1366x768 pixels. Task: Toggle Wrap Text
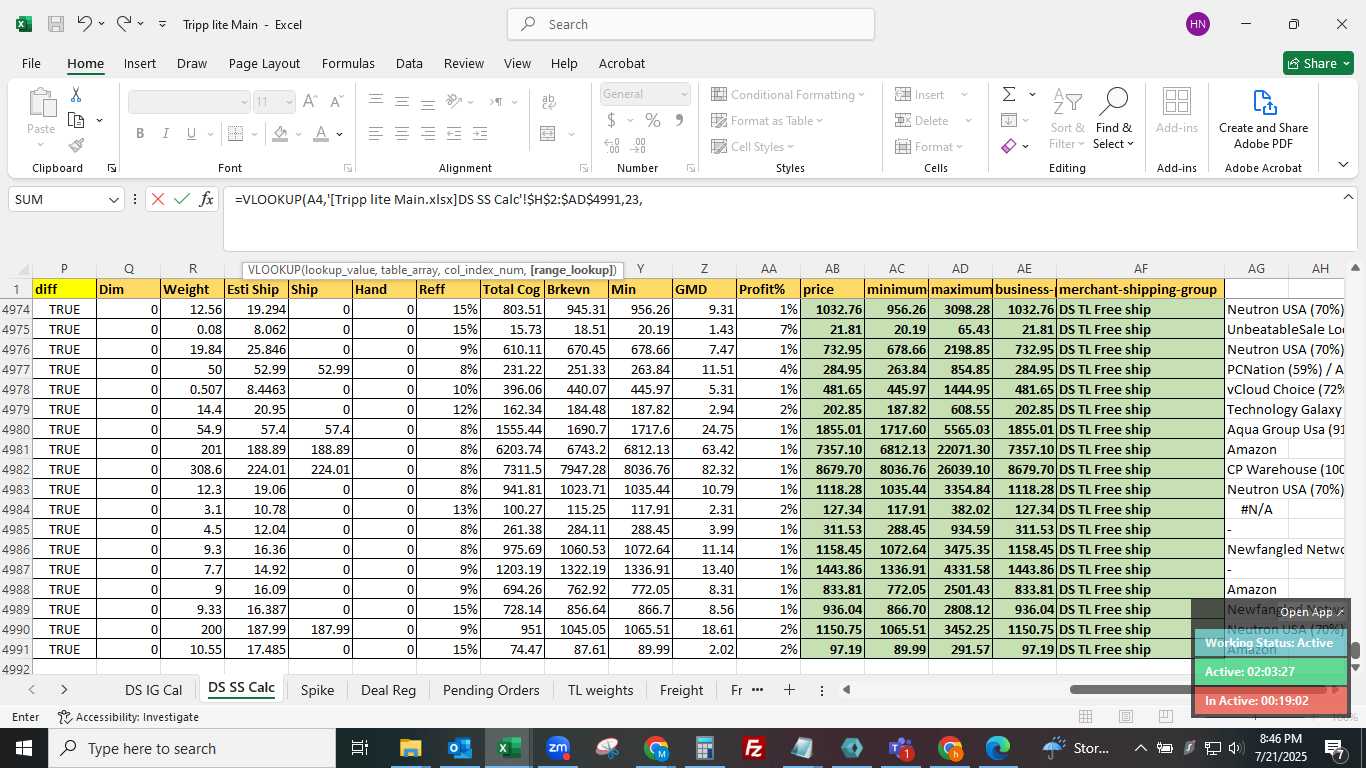548,101
